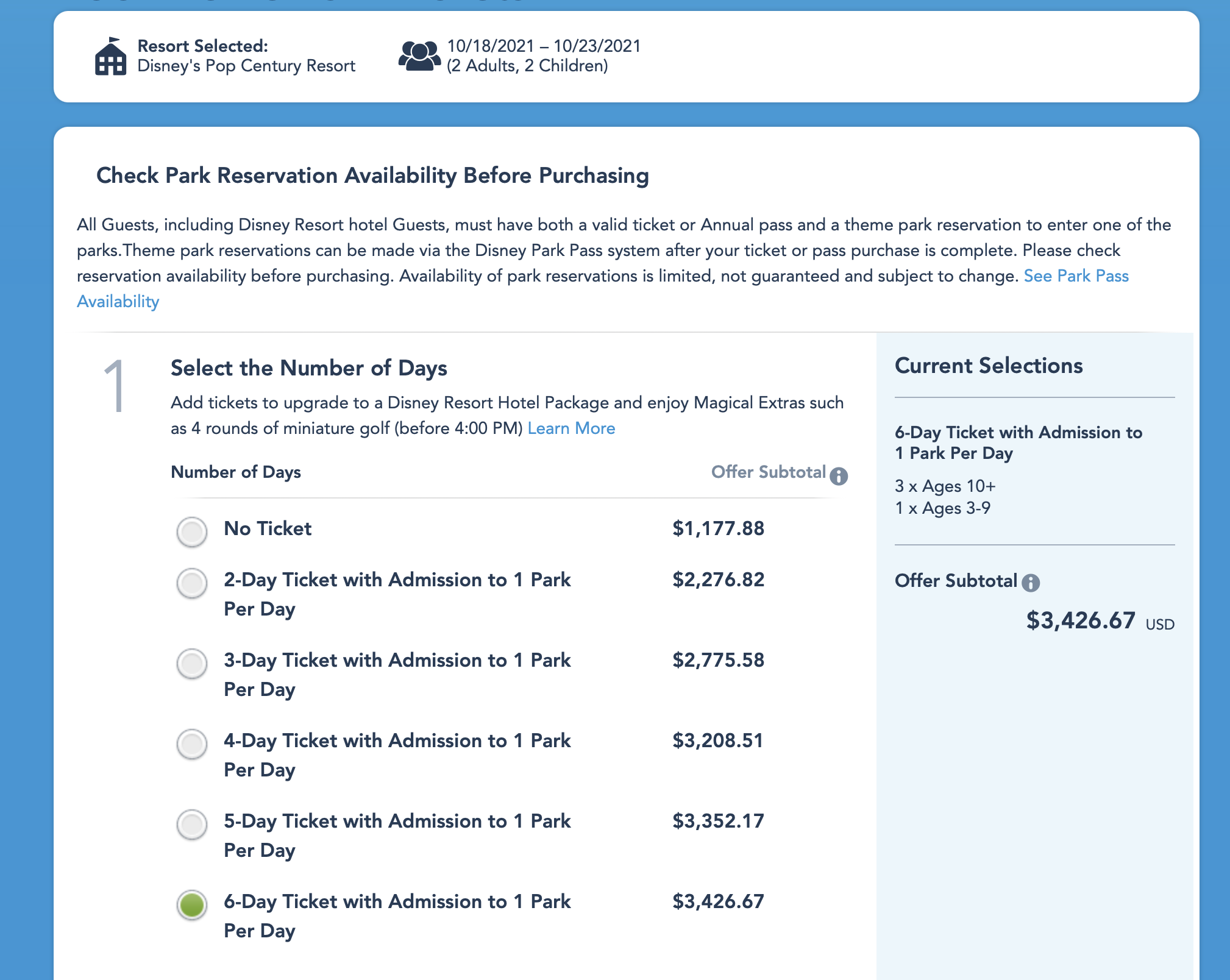Select the 2-Day Ticket radio button

(192, 583)
